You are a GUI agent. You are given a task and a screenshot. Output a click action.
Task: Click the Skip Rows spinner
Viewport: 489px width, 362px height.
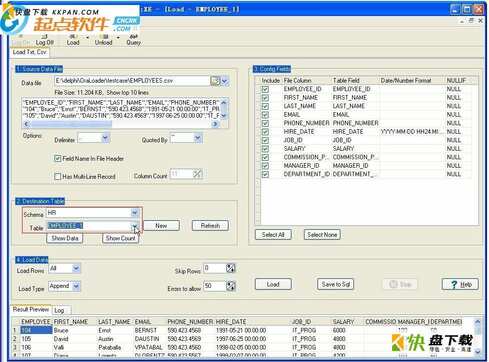[231, 268]
